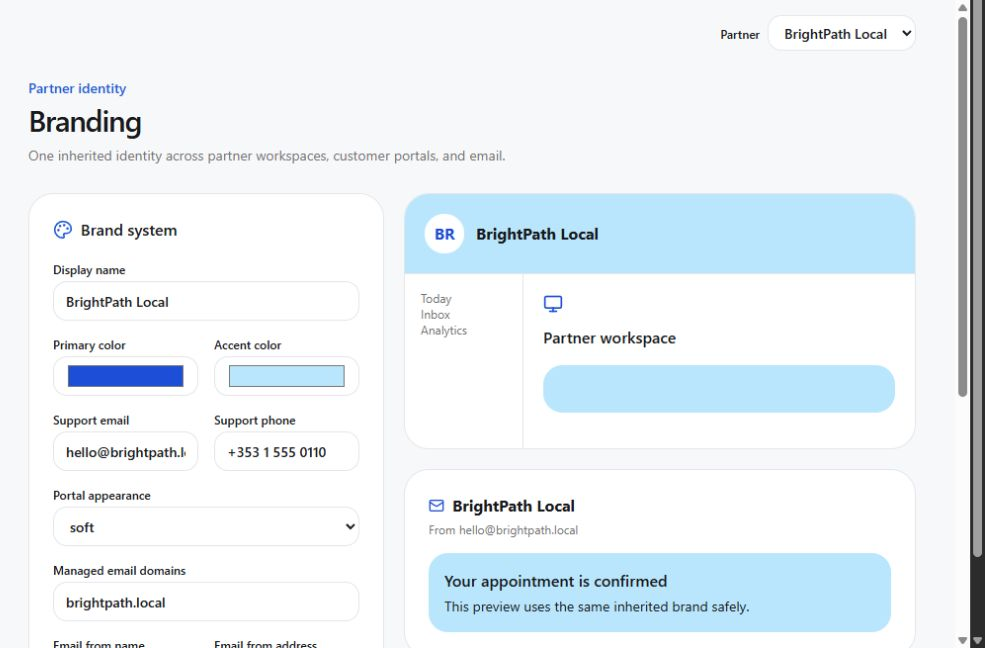Click the Partner workspace heading in preview
Image resolution: width=985 pixels, height=648 pixels.
coord(609,338)
